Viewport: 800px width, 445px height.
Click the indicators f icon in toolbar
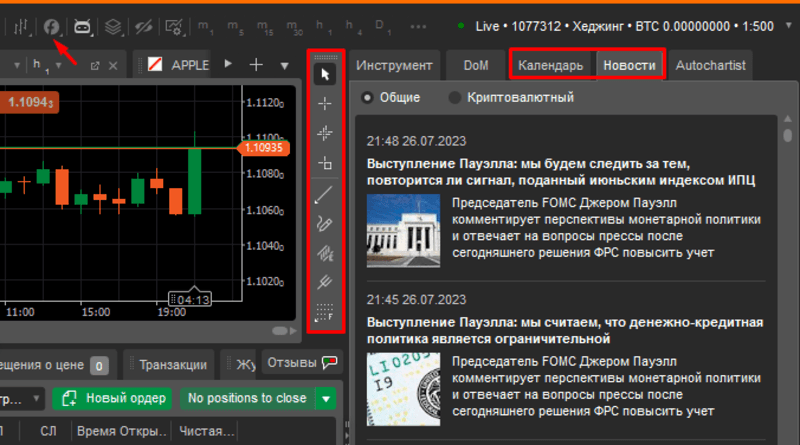(x=51, y=27)
